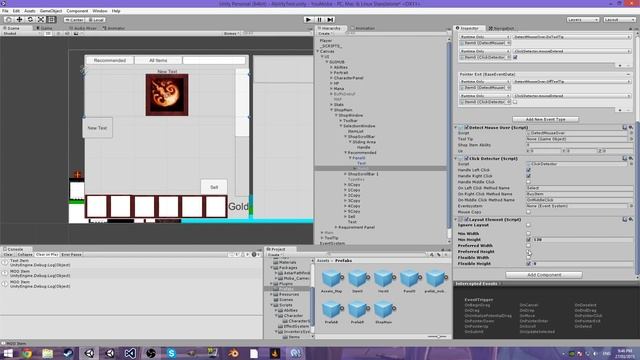Toggle the Local handle rotation button

pyautogui.click(x=96, y=20)
